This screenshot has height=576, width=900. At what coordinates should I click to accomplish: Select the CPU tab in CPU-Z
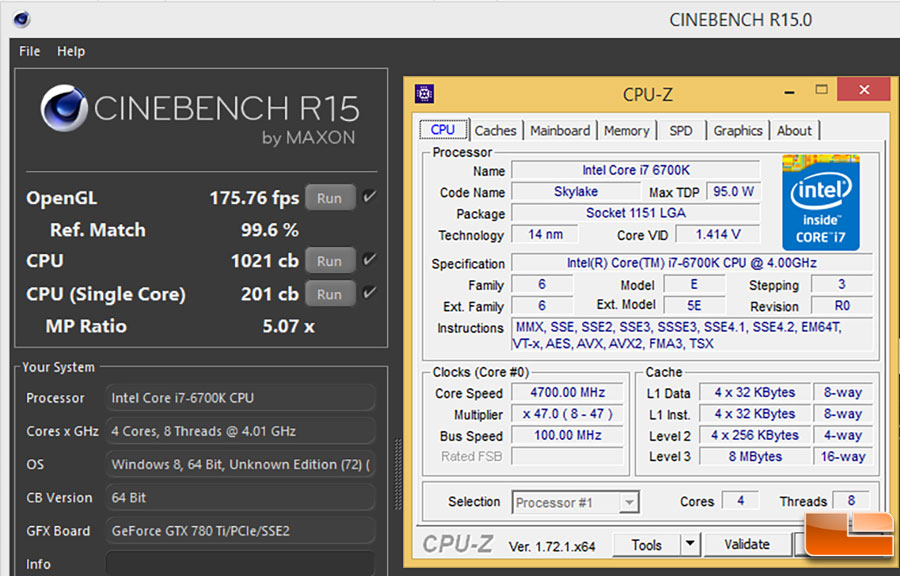point(443,130)
